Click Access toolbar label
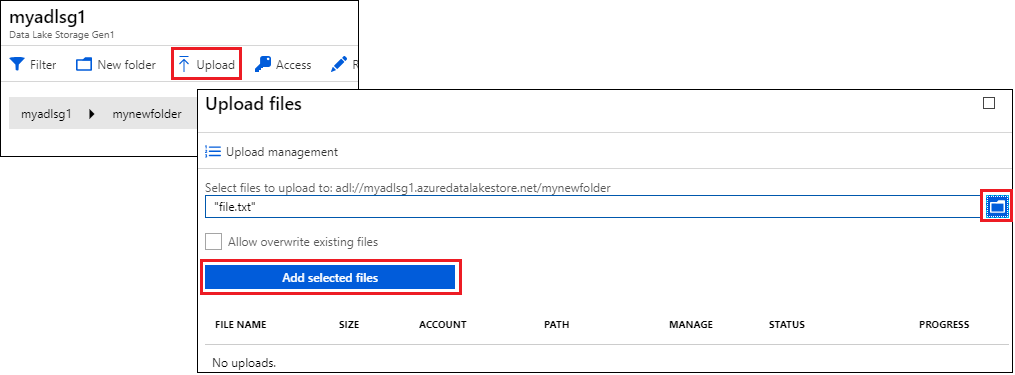 (x=293, y=65)
